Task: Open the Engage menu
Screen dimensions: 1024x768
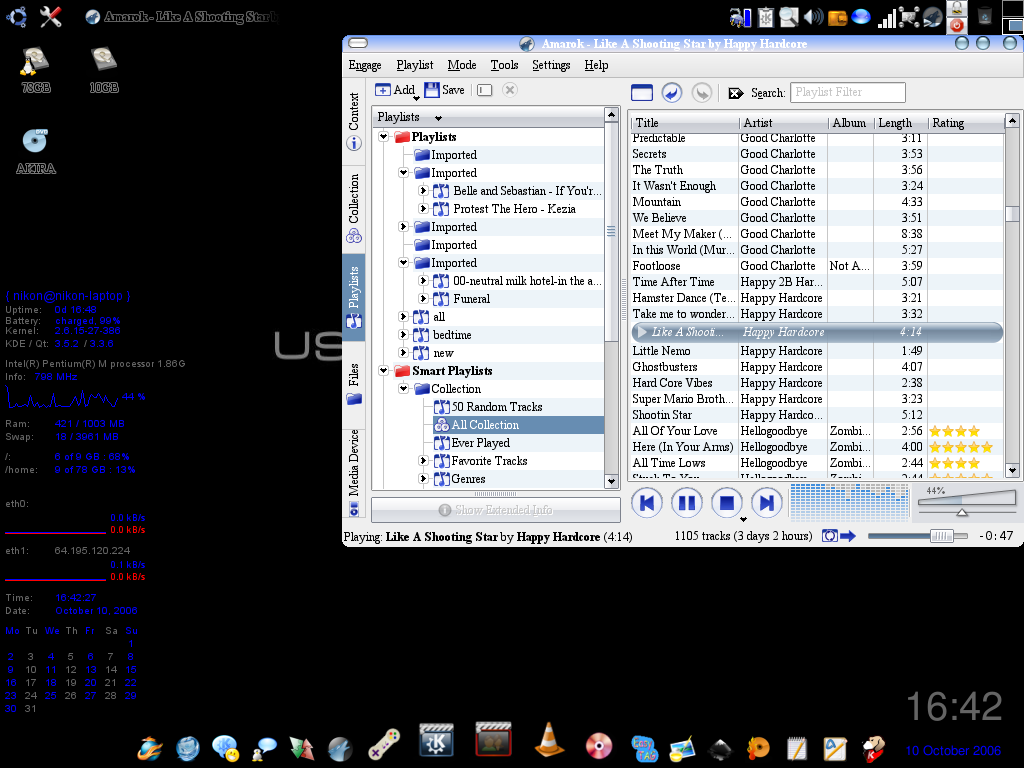Action: pyautogui.click(x=364, y=65)
